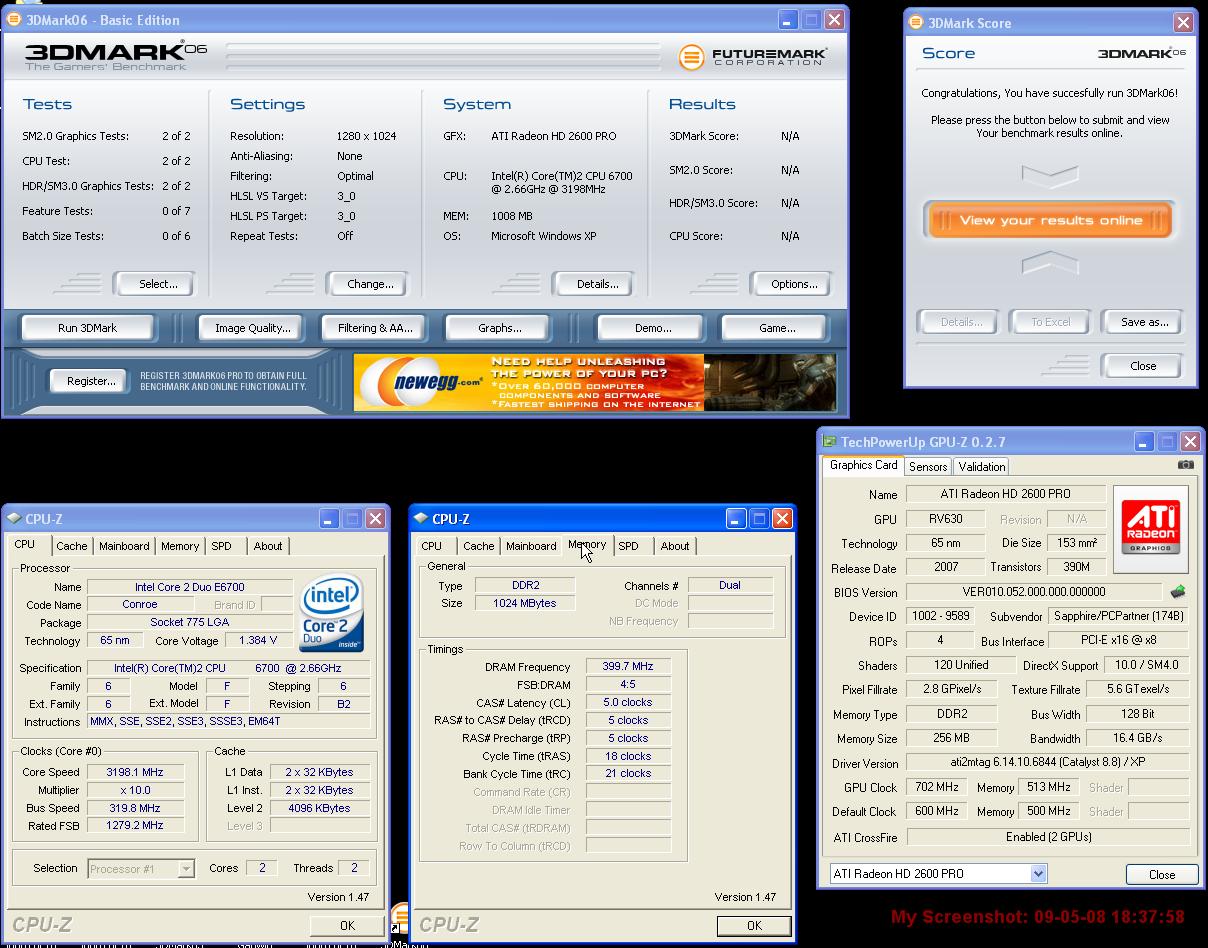Open the Mainboard tab in left CPU-Z window
This screenshot has width=1208, height=948.
[124, 546]
